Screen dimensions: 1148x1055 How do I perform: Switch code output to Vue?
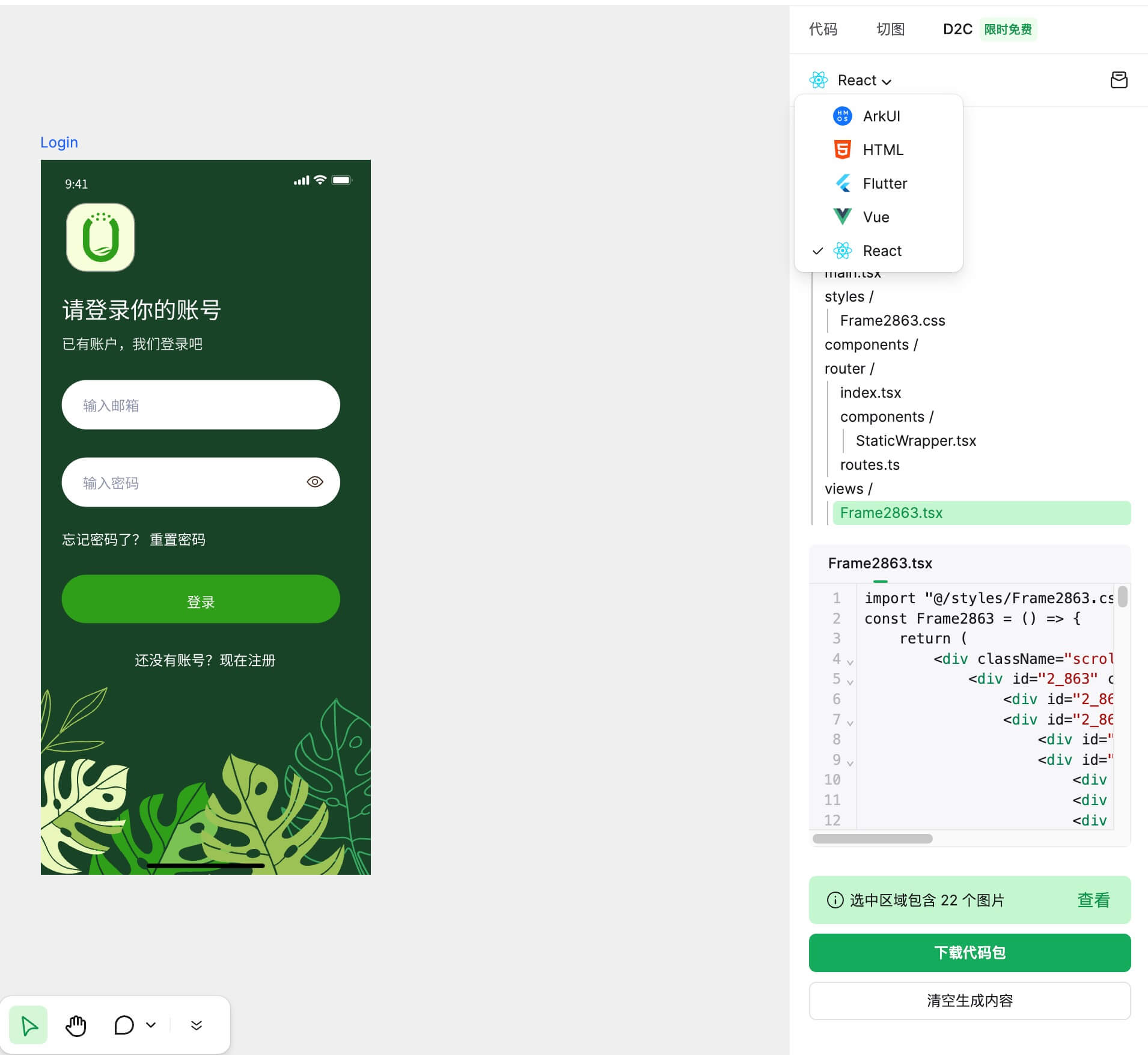tap(876, 217)
